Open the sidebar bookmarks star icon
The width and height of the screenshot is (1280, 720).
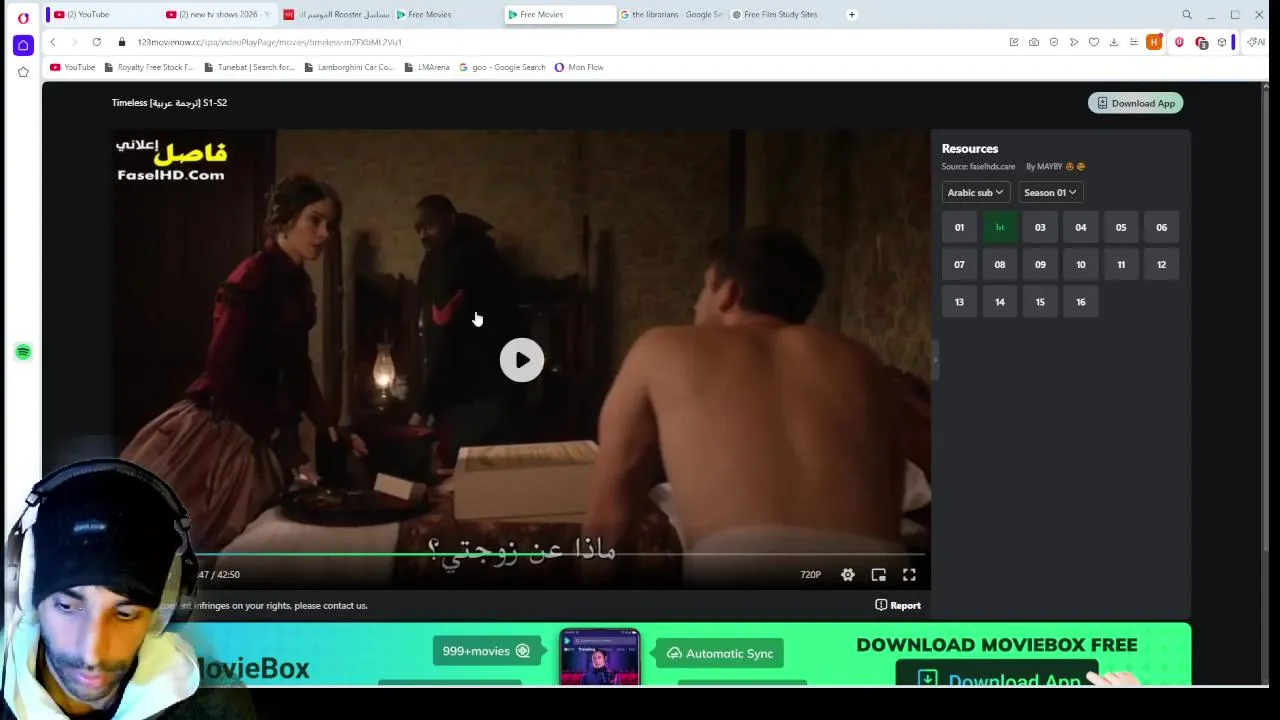[x=23, y=72]
